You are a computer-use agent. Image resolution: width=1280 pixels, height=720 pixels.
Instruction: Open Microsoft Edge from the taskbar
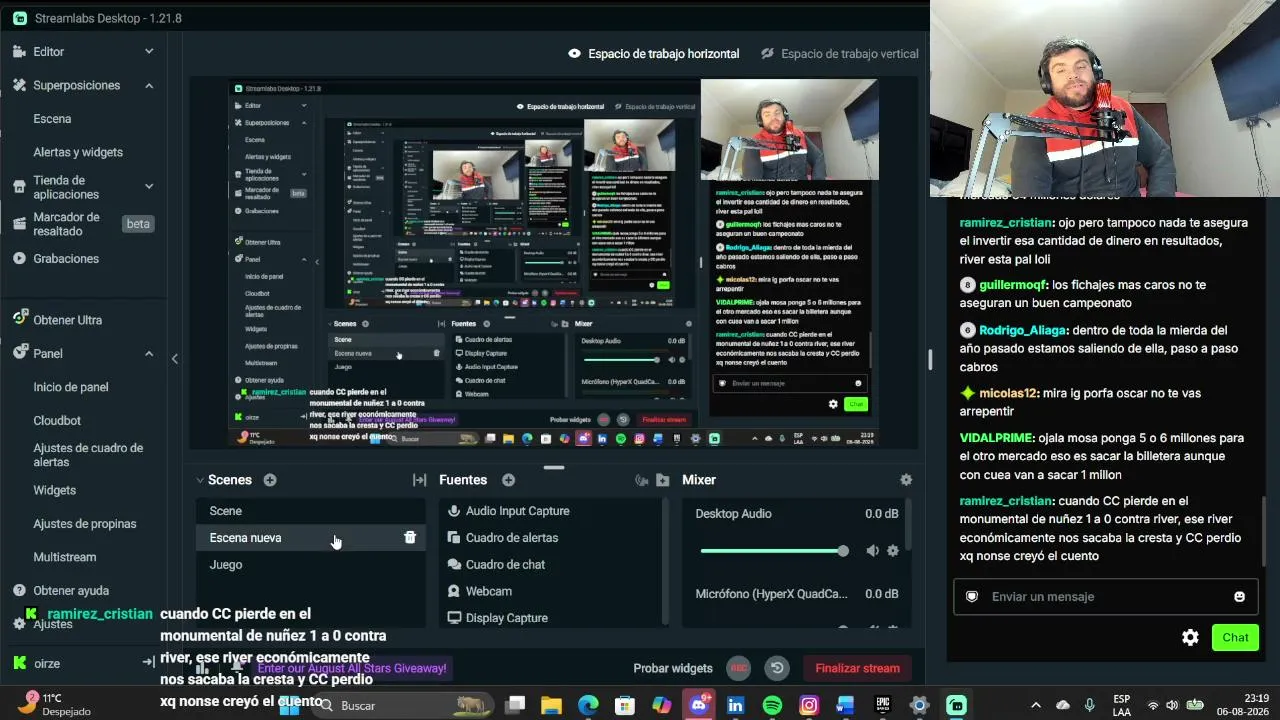click(588, 705)
